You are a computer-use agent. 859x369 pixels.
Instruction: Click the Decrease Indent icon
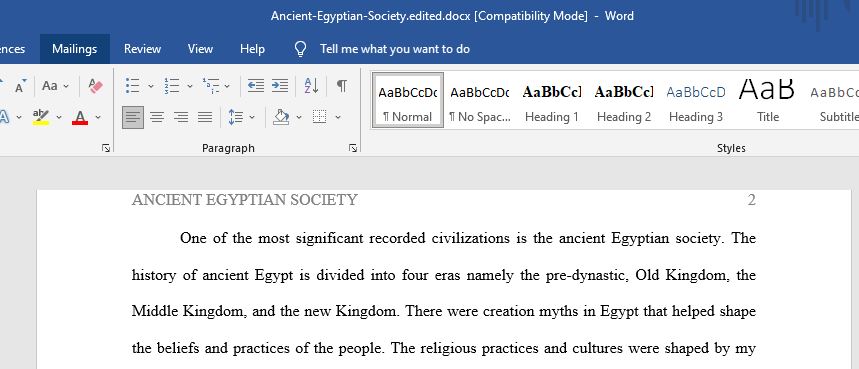coord(256,85)
